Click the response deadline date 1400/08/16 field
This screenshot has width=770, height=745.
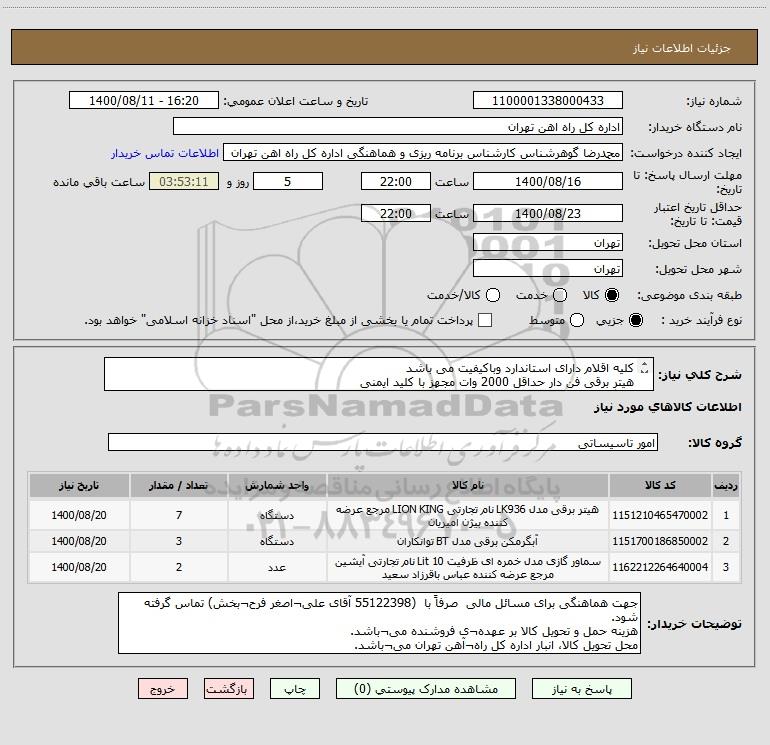click(x=548, y=181)
